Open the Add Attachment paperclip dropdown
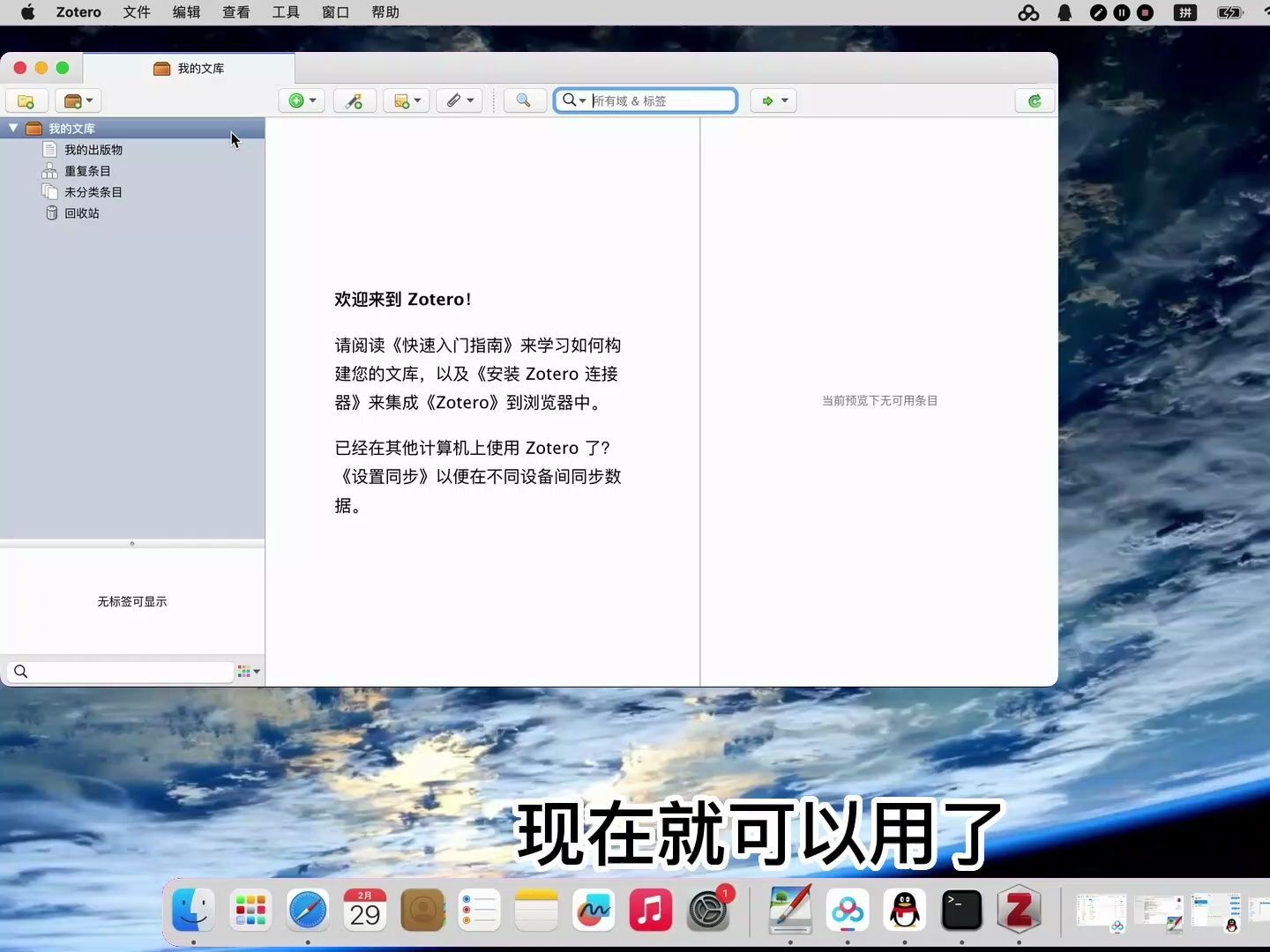1270x952 pixels. (459, 100)
